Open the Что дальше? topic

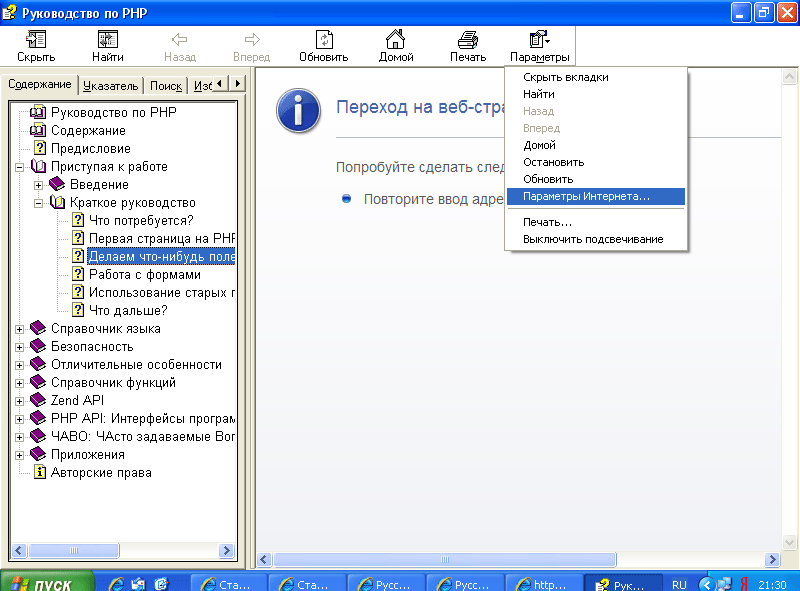[128, 310]
